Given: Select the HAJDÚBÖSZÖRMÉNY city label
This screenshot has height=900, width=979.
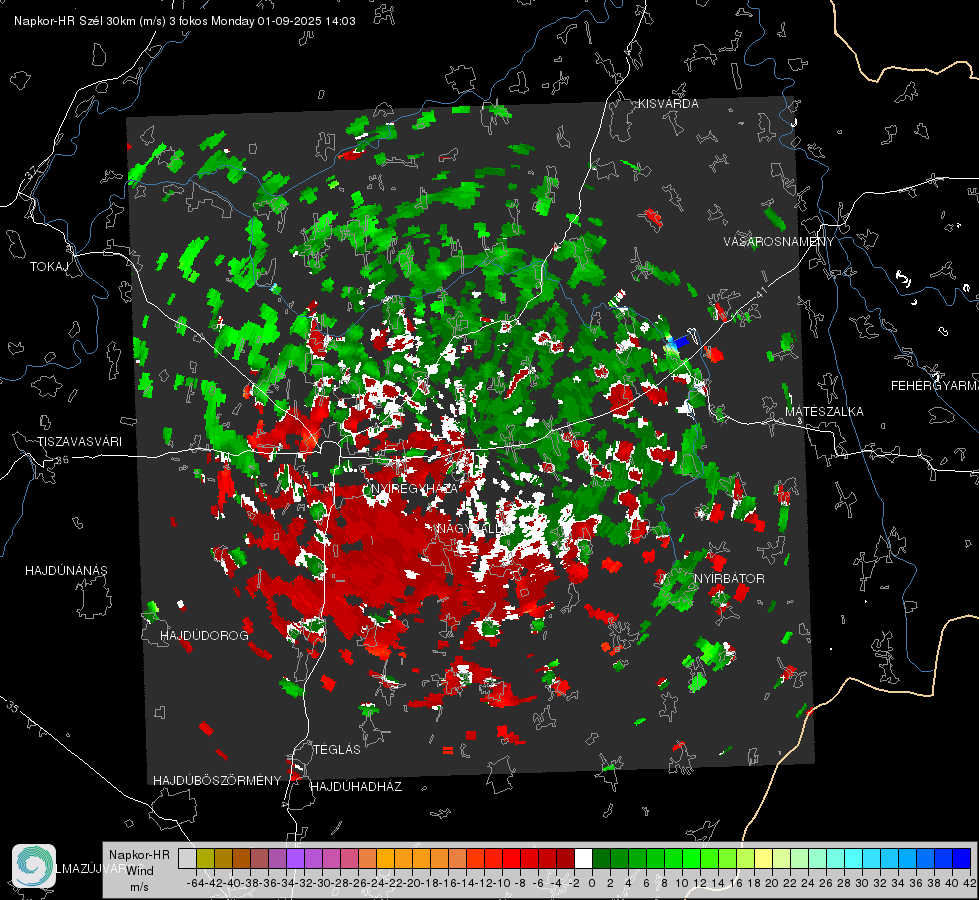Looking at the screenshot, I should tap(217, 780).
